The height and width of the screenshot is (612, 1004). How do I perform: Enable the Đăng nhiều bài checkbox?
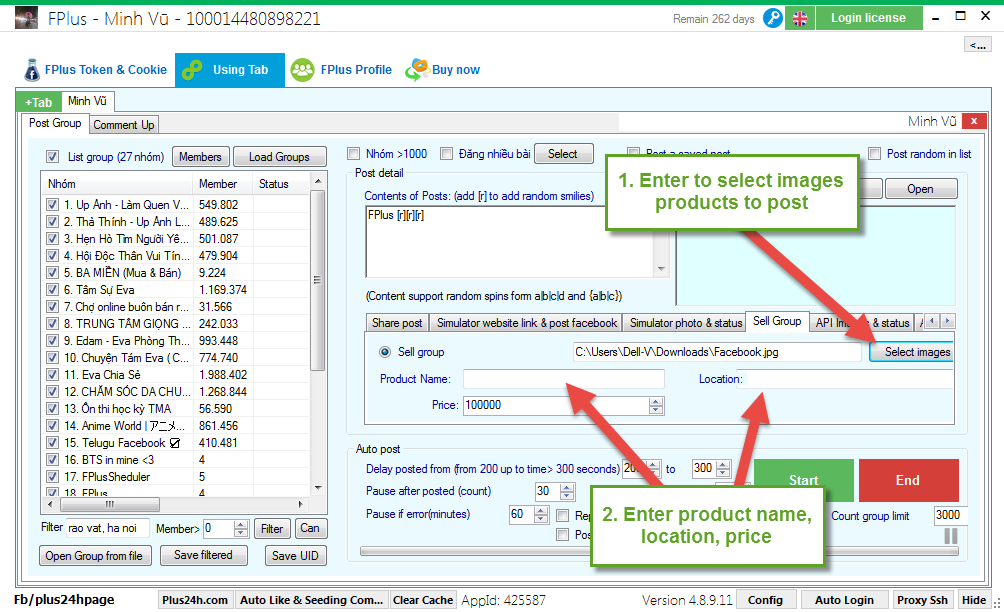[446, 154]
